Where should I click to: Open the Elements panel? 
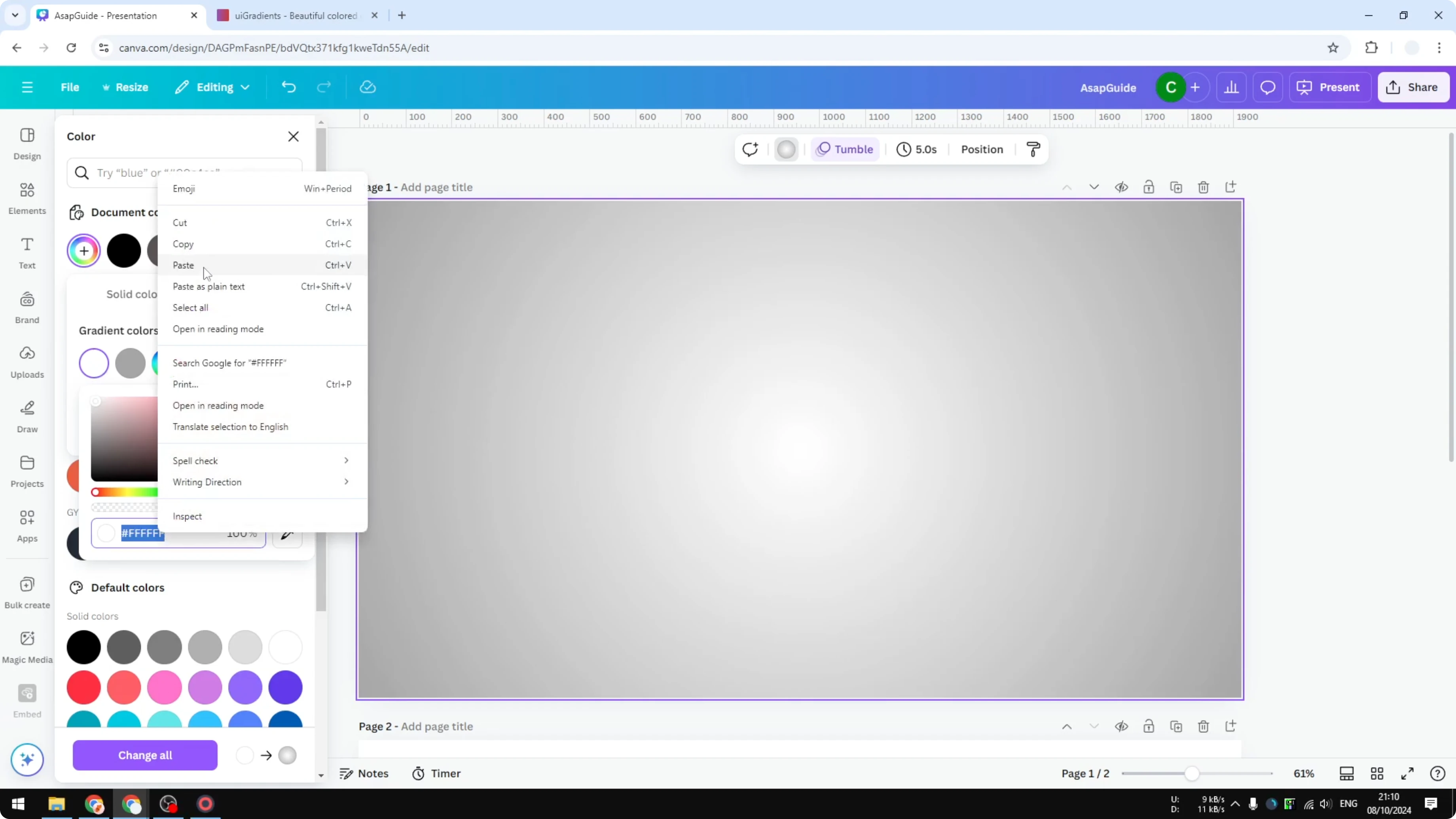coord(27,198)
